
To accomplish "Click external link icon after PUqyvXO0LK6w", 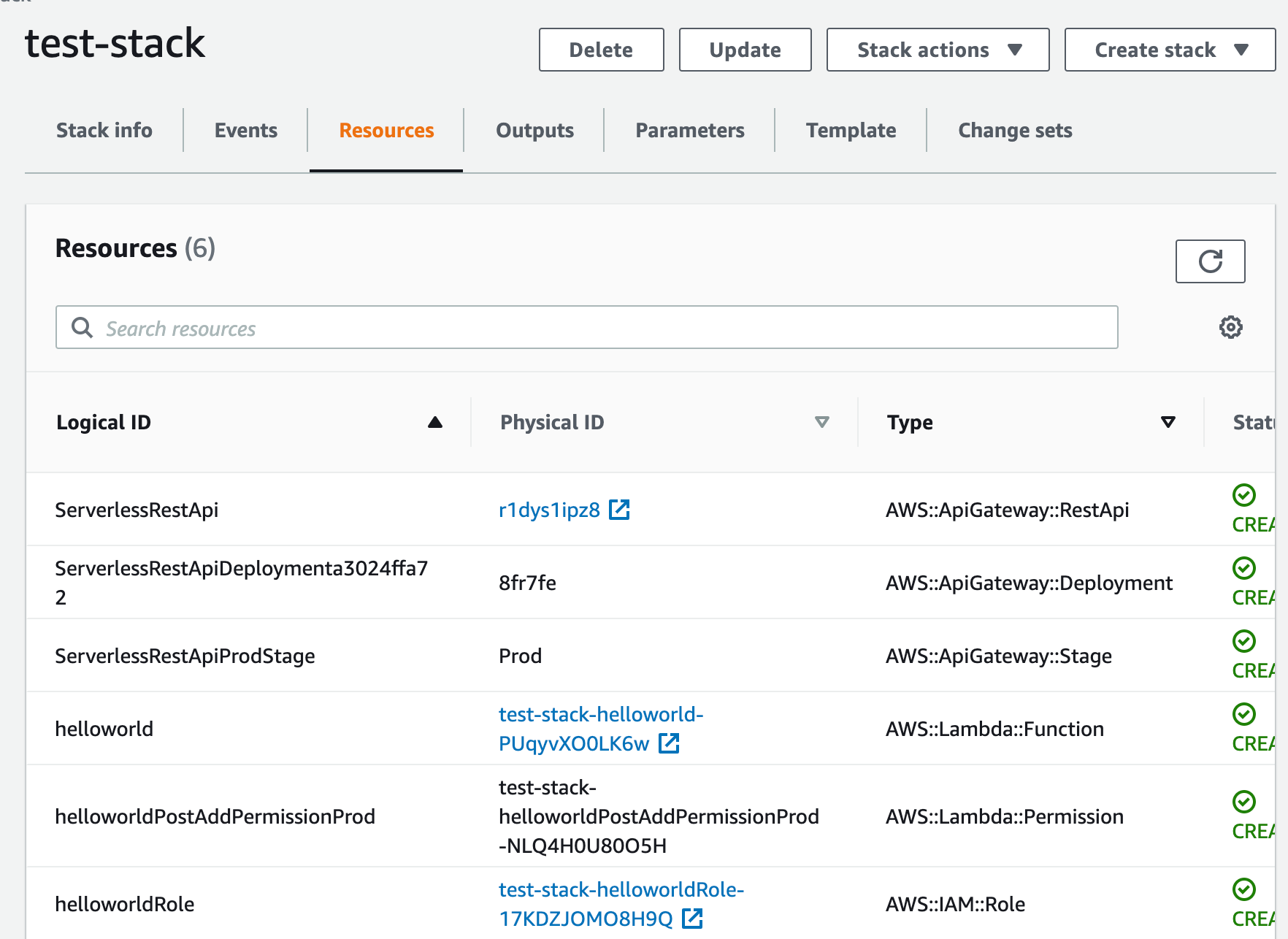I will pos(669,743).
